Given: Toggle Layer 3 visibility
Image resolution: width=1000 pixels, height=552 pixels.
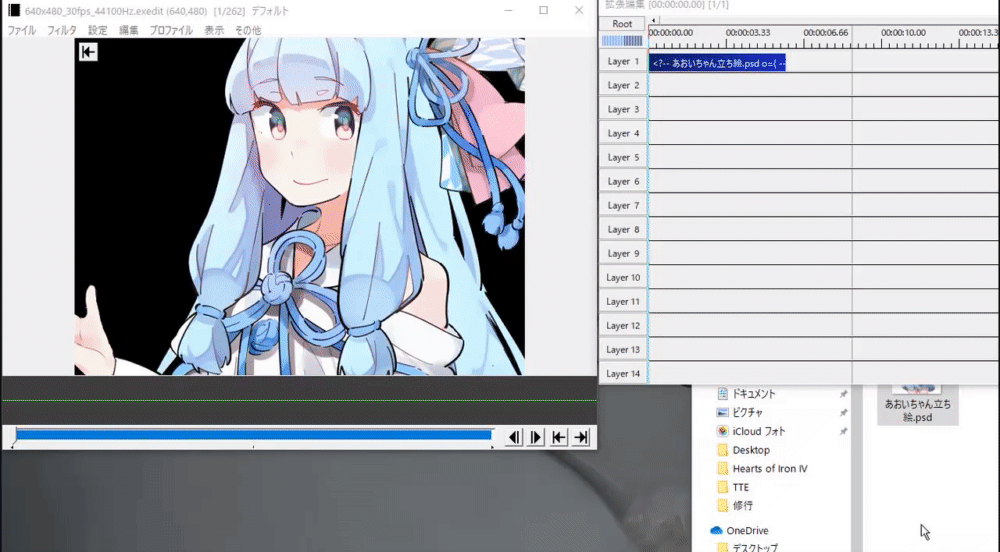Looking at the screenshot, I should click(x=622, y=109).
